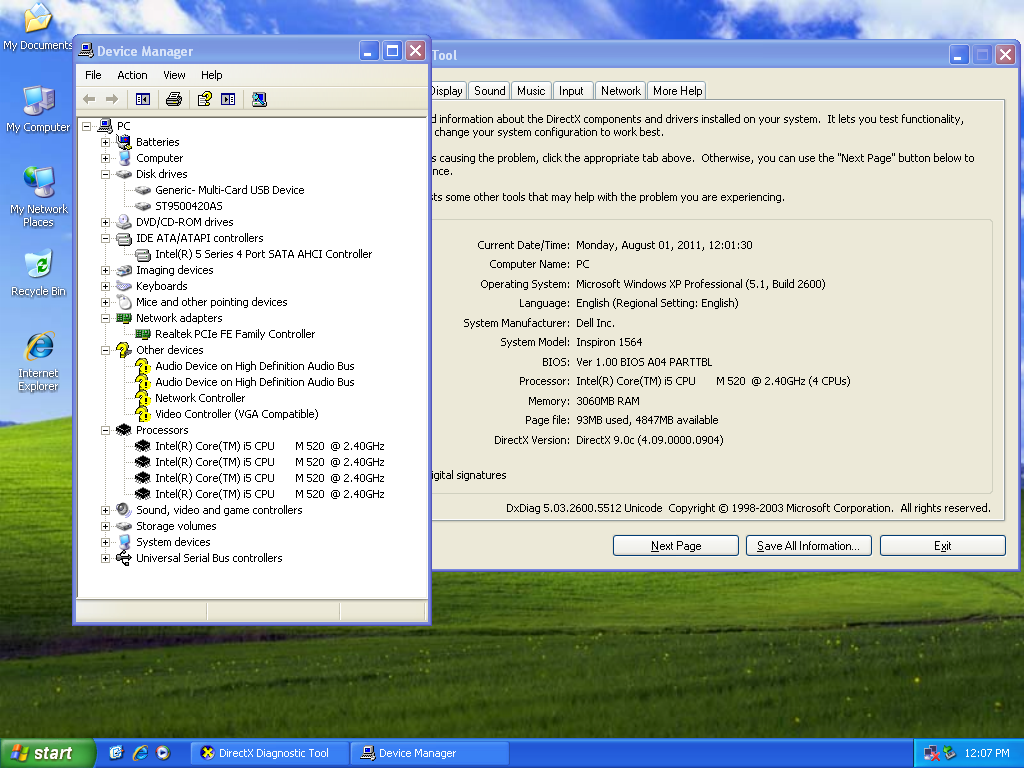The height and width of the screenshot is (768, 1024).
Task: Collapse the Processors category
Action: [x=105, y=430]
